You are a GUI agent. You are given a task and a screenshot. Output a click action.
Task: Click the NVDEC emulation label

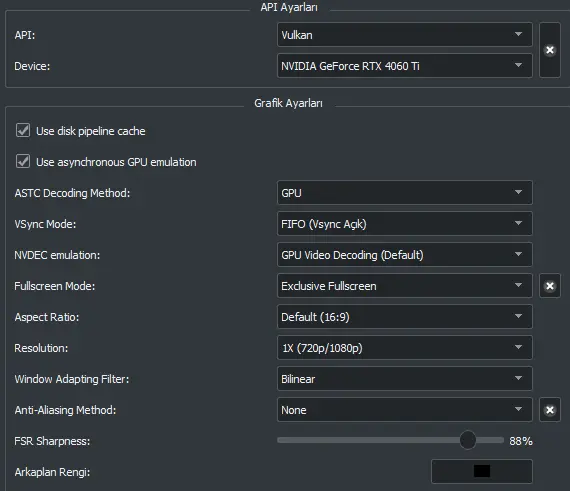[57, 255]
